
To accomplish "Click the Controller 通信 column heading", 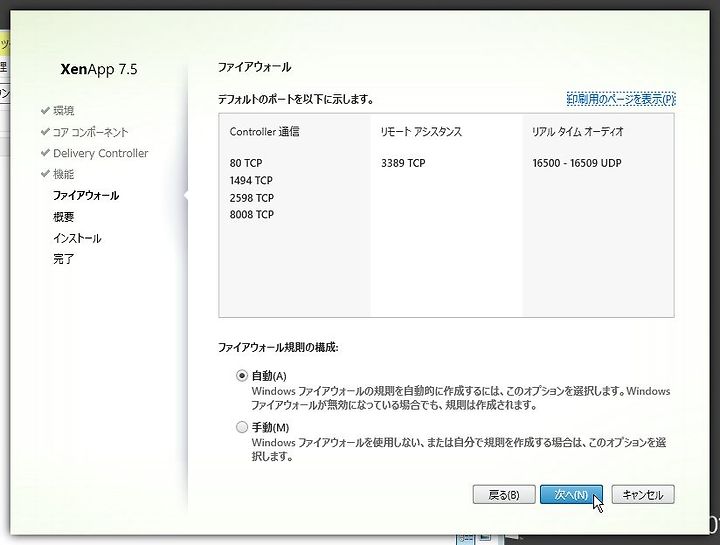I will (264, 132).
